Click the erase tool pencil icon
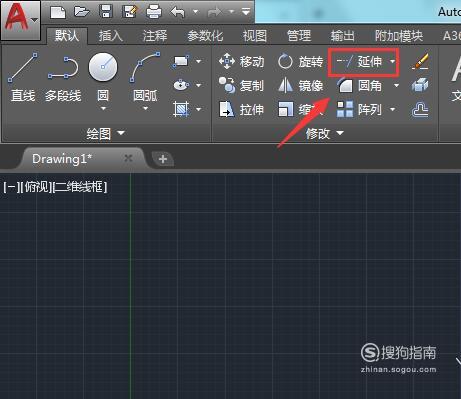The height and width of the screenshot is (399, 461). [x=420, y=61]
